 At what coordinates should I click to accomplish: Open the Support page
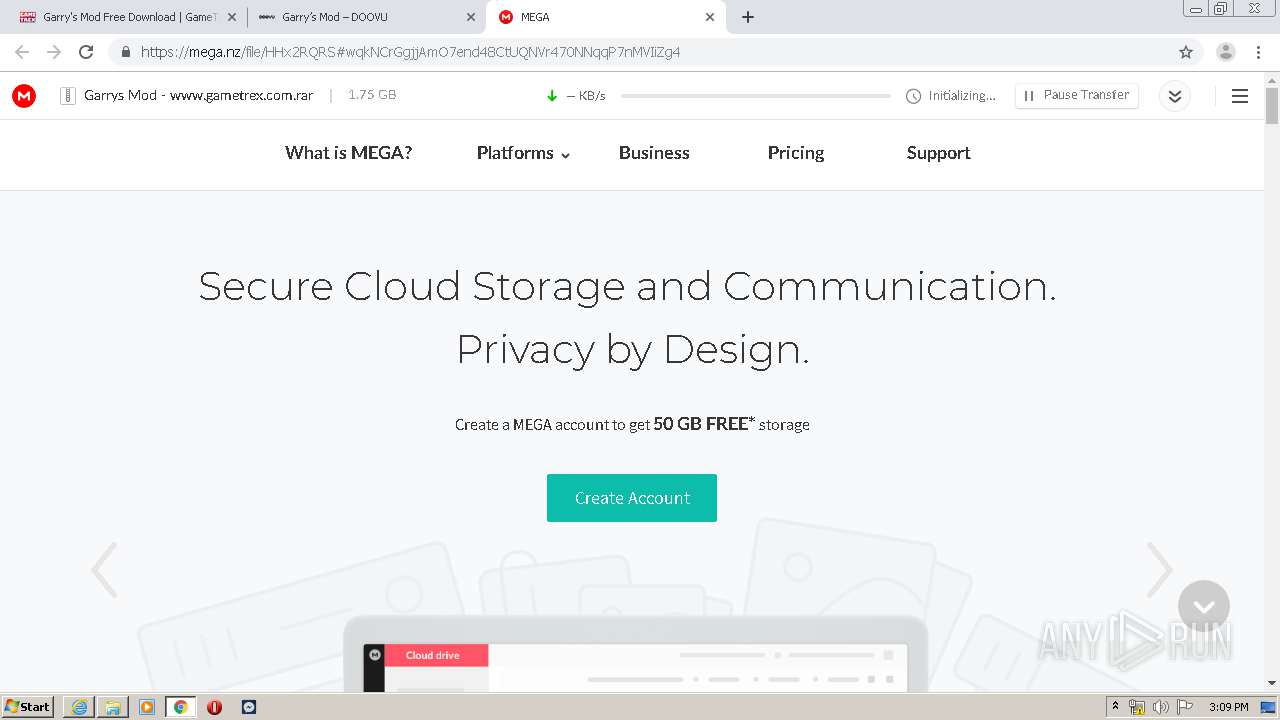(938, 153)
